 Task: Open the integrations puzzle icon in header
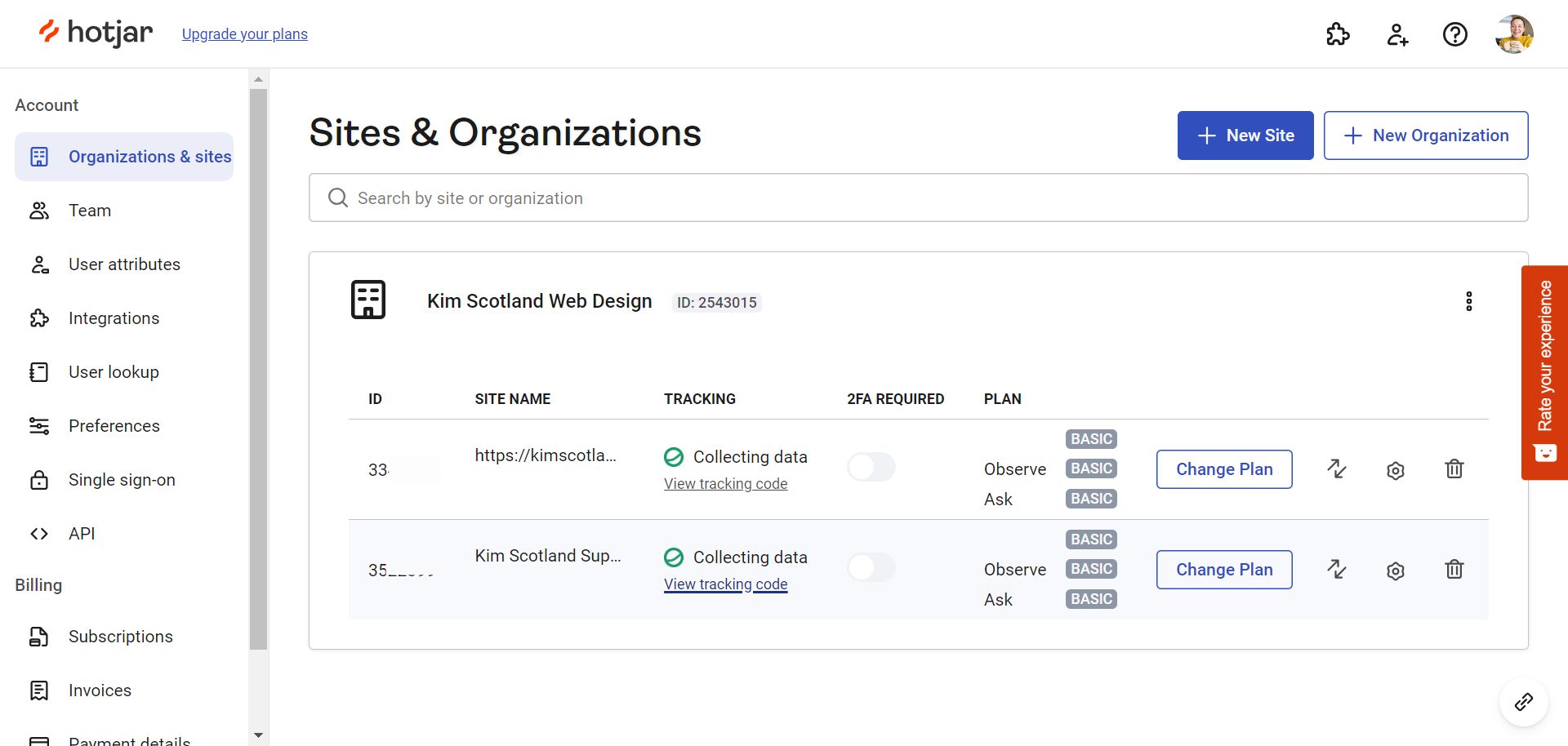click(x=1338, y=34)
